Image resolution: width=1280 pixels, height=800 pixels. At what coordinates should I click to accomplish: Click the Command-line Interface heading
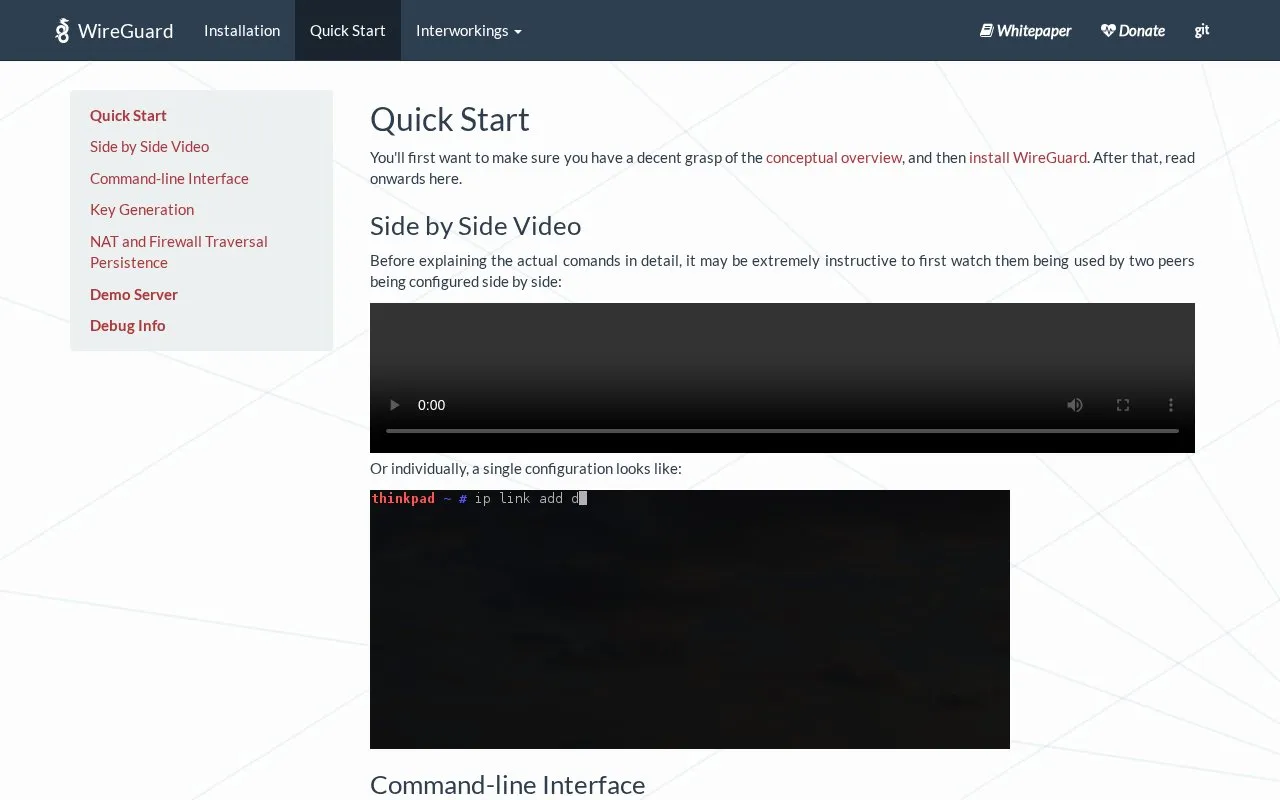click(507, 785)
